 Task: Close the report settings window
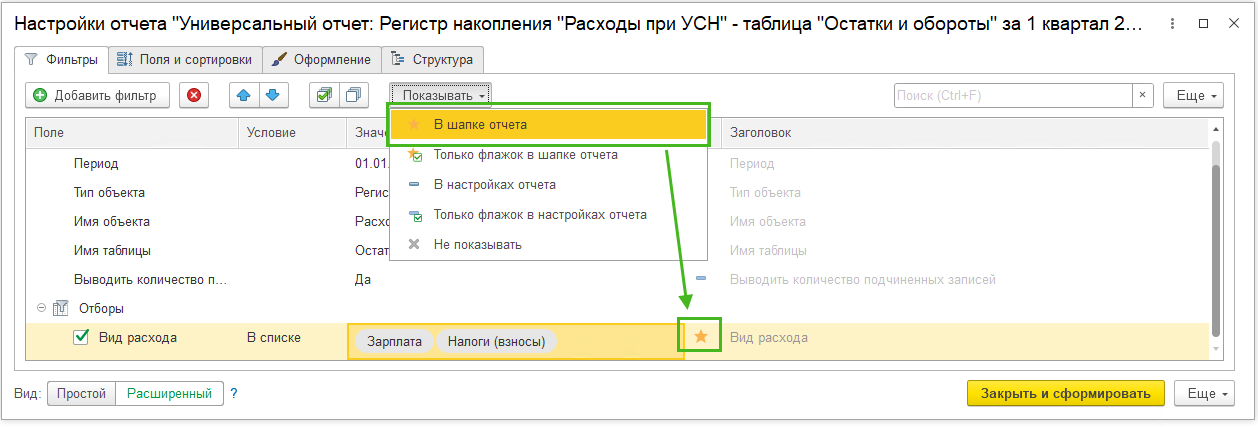click(x=1235, y=22)
